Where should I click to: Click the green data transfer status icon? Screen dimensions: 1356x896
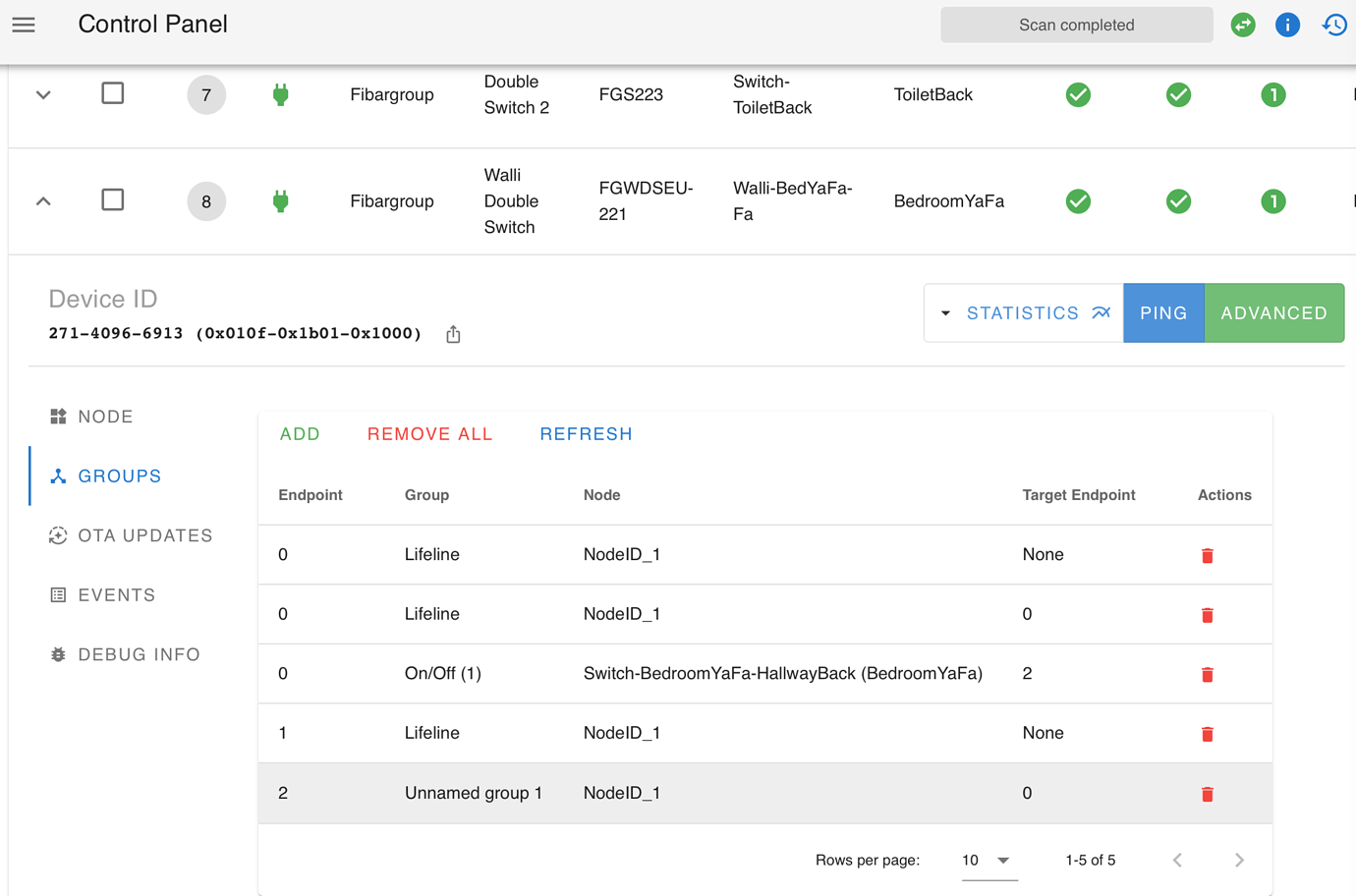point(1242,25)
